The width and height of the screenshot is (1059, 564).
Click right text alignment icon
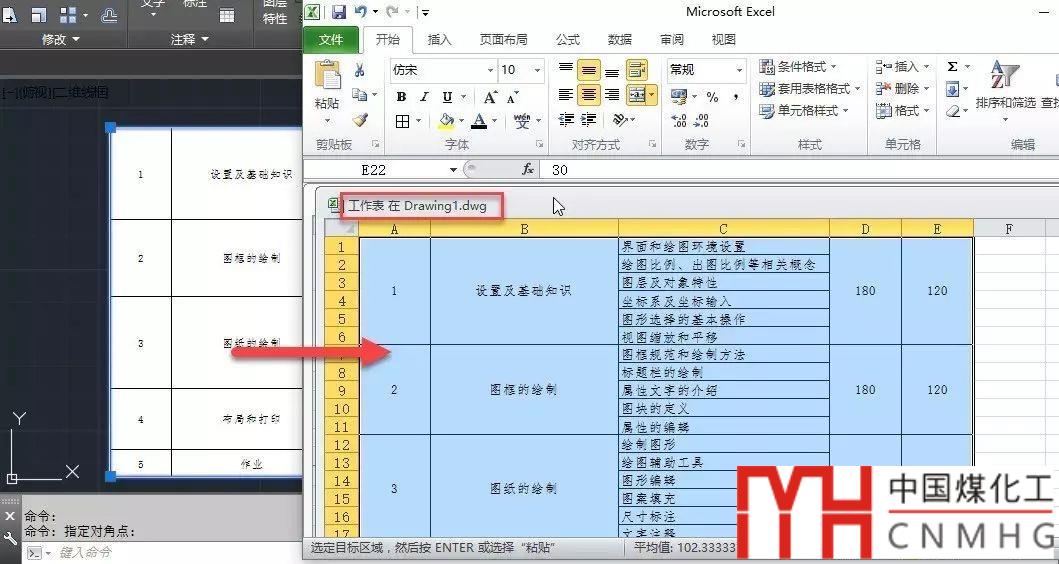(x=612, y=95)
